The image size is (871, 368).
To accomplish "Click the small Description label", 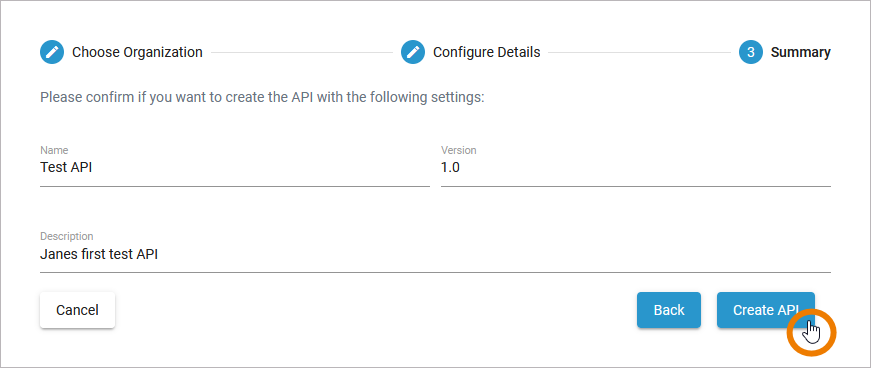I will [x=66, y=236].
